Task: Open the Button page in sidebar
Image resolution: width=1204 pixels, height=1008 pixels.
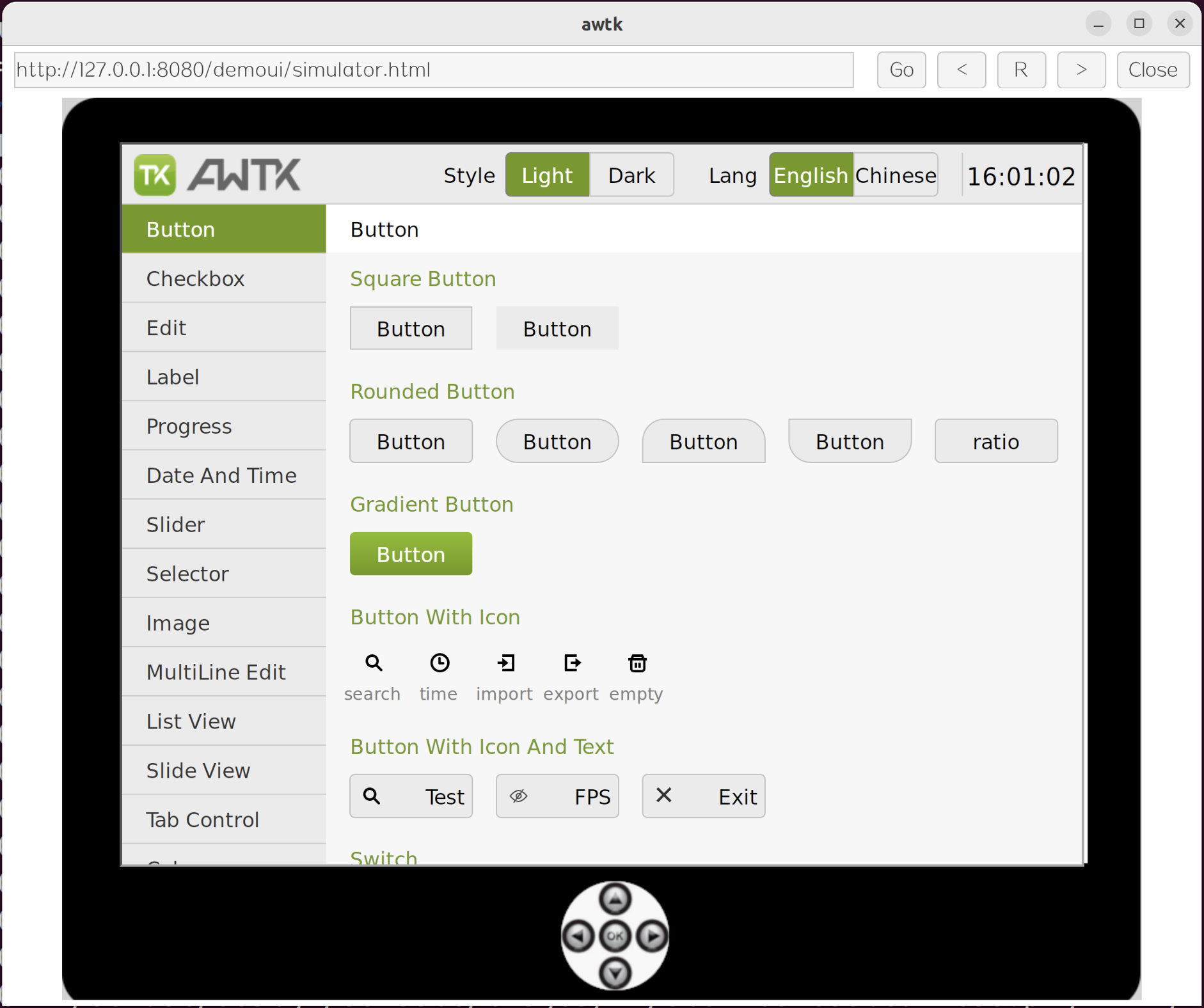Action: click(x=224, y=229)
